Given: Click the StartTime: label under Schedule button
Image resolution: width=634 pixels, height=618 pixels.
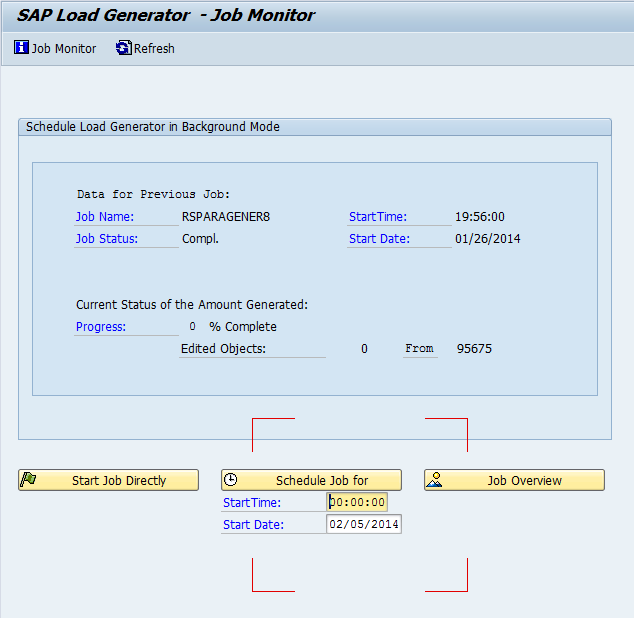Looking at the screenshot, I should click(251, 503).
